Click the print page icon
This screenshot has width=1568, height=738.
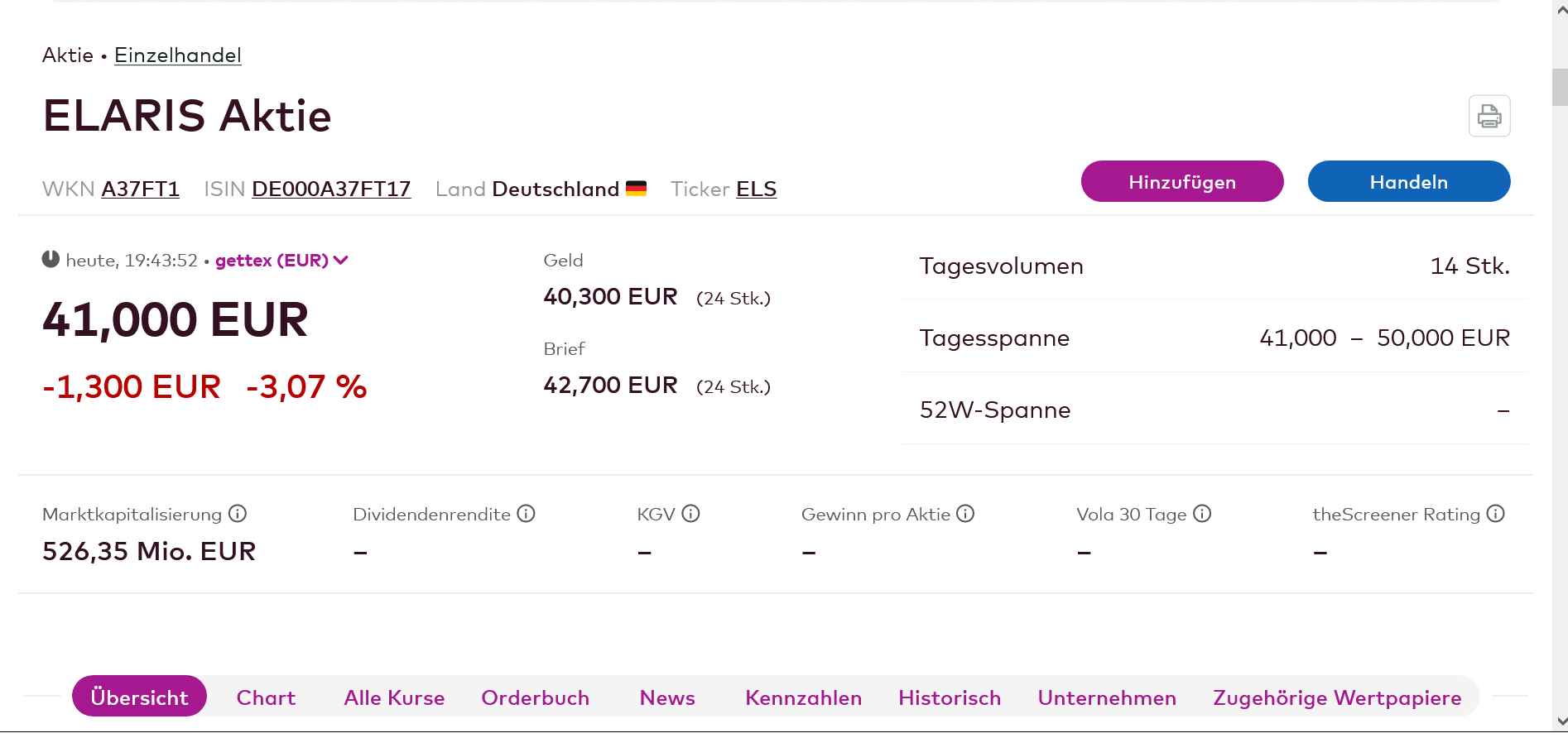(x=1489, y=116)
